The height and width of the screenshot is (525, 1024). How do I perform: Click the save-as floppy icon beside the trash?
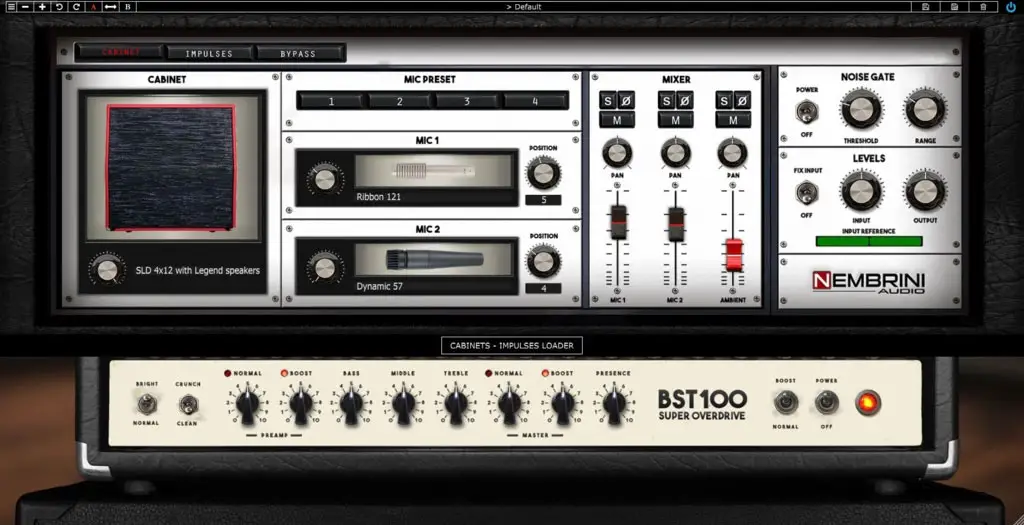pyautogui.click(x=955, y=7)
